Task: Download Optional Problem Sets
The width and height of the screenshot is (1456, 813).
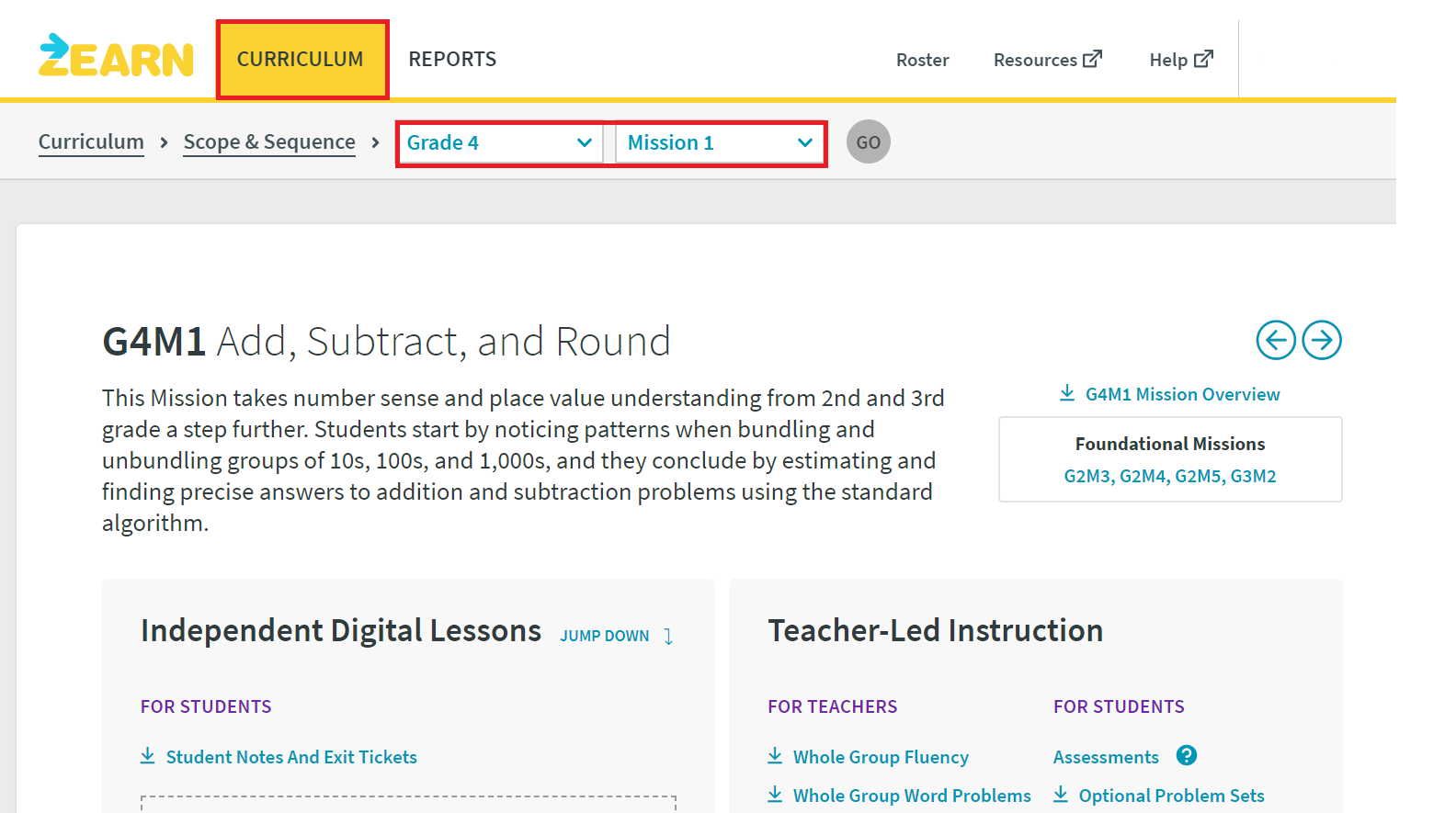Action: tap(1159, 796)
